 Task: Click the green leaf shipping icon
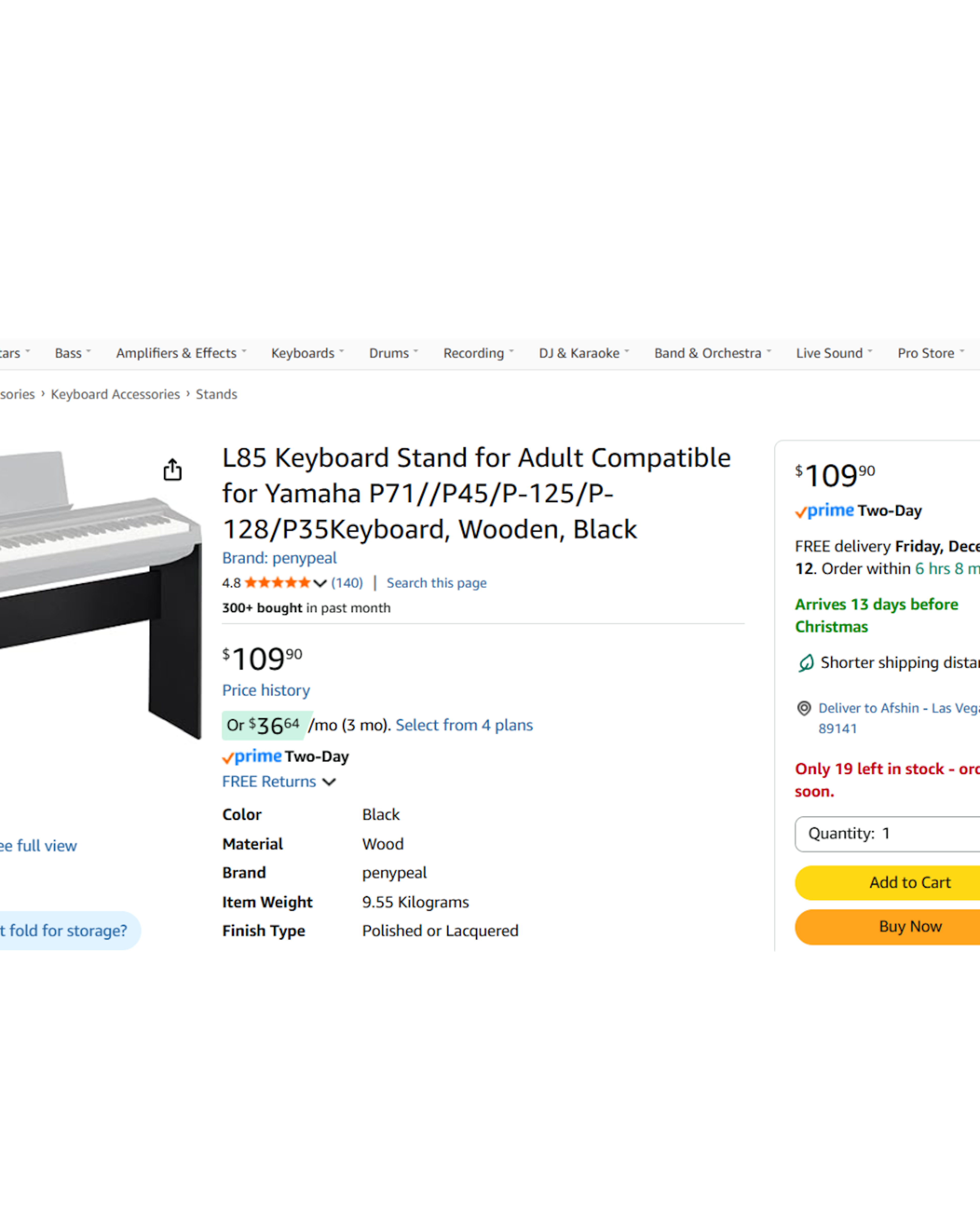pyautogui.click(x=806, y=663)
